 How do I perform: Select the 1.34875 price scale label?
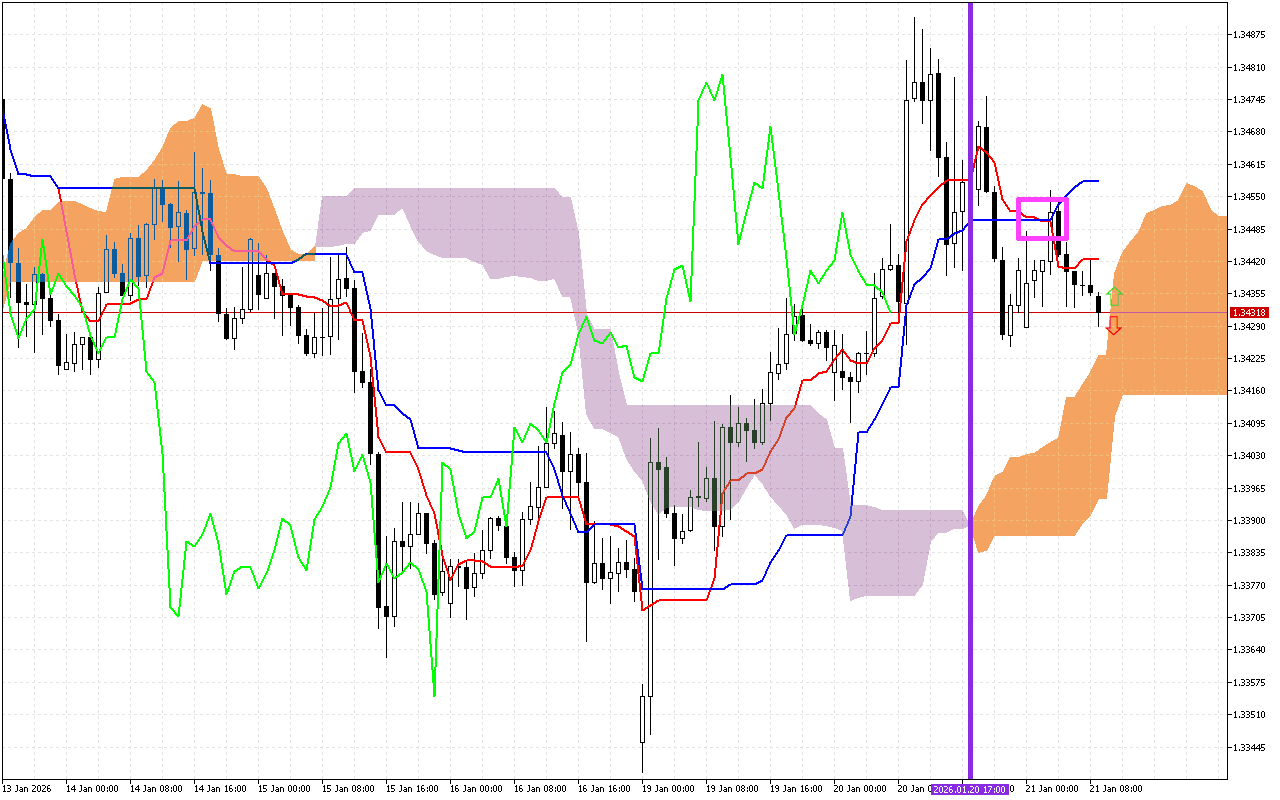pos(1250,33)
